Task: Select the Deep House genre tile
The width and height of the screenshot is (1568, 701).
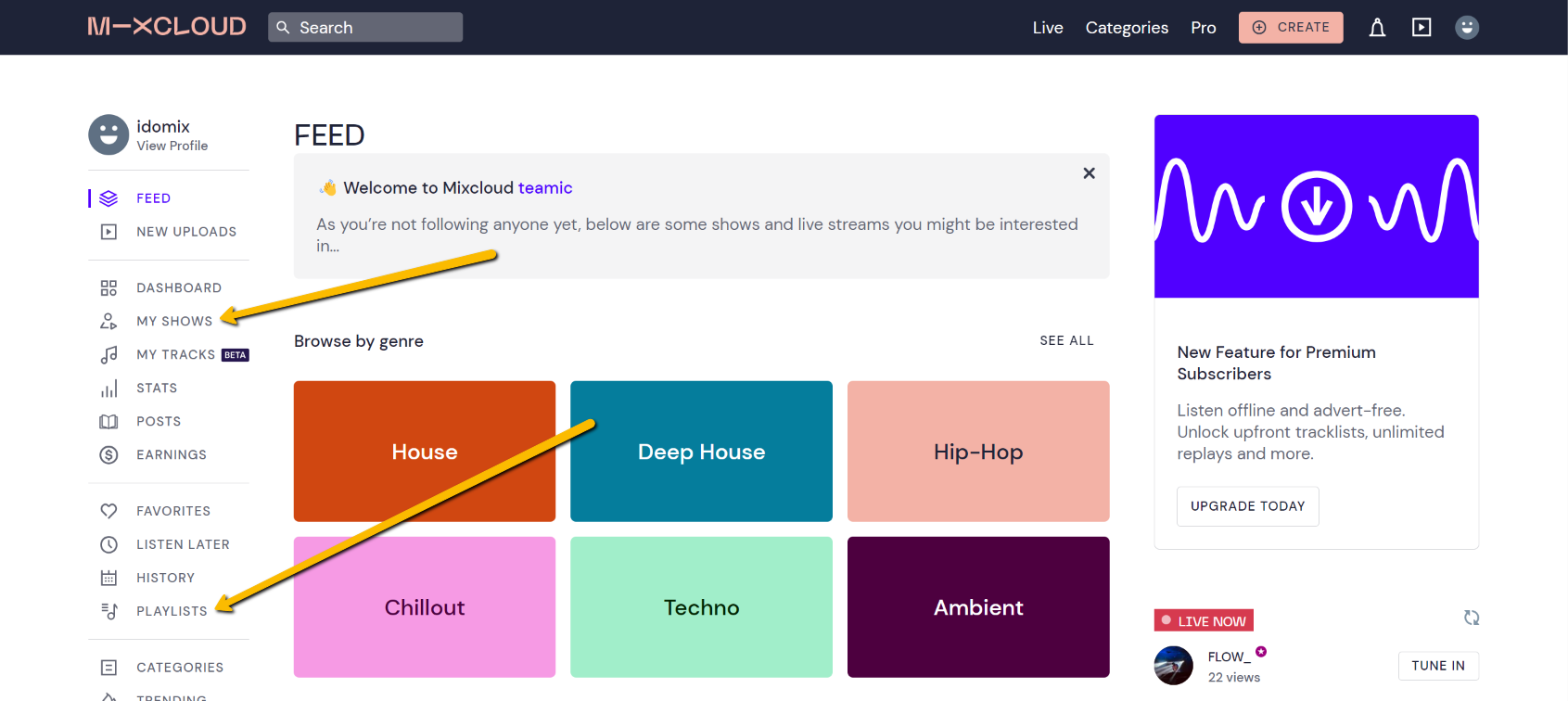Action: click(x=701, y=452)
